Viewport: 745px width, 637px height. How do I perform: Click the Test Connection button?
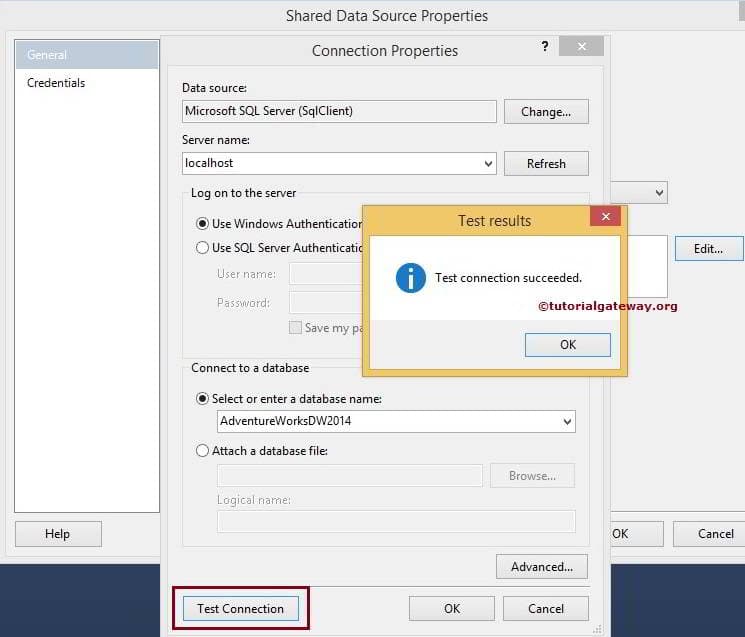pos(240,609)
